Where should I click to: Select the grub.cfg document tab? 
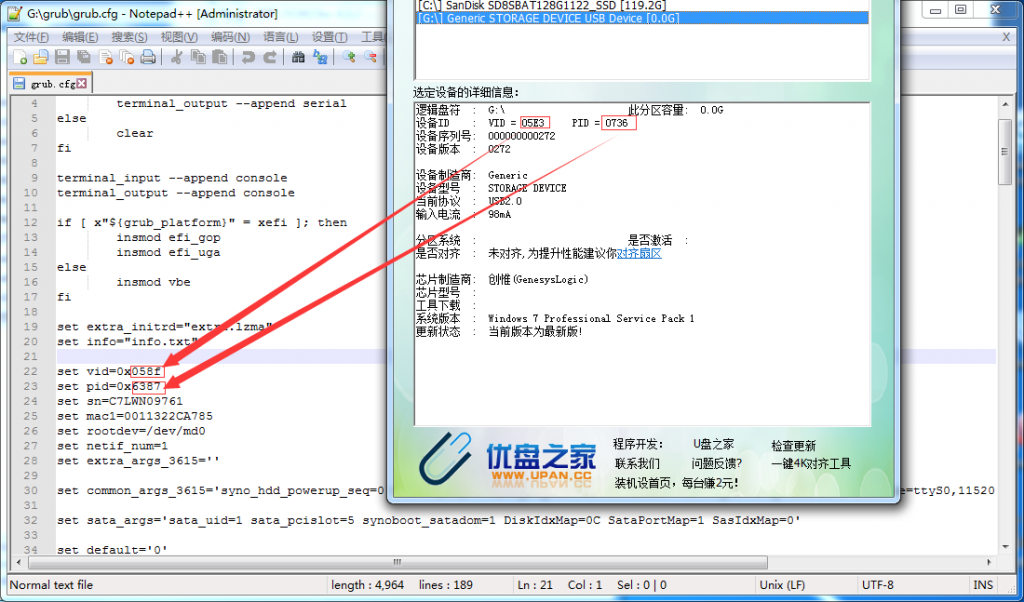(x=51, y=84)
